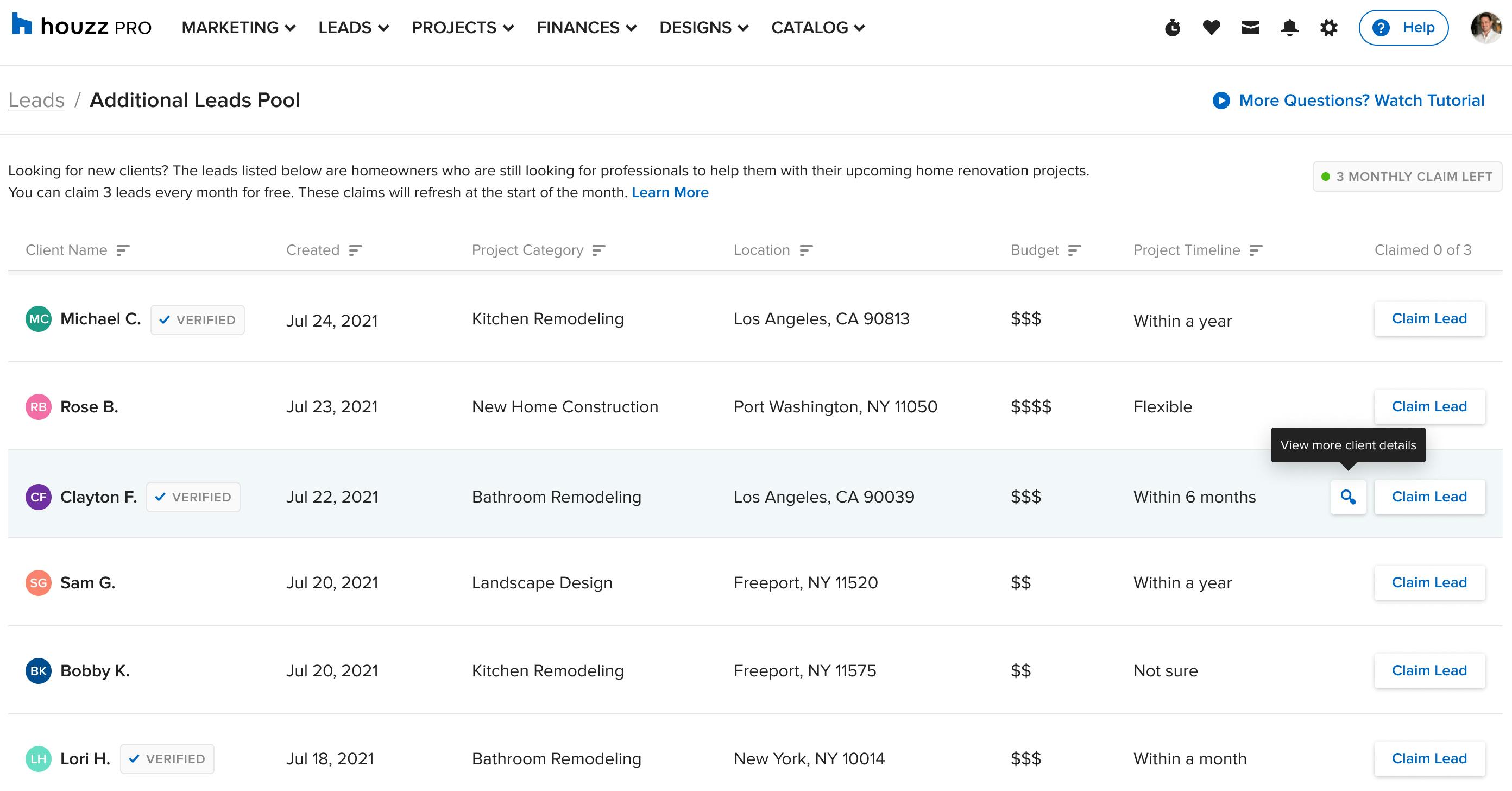Check messages using the envelope icon
Viewport: 1512px width, 791px height.
point(1250,27)
